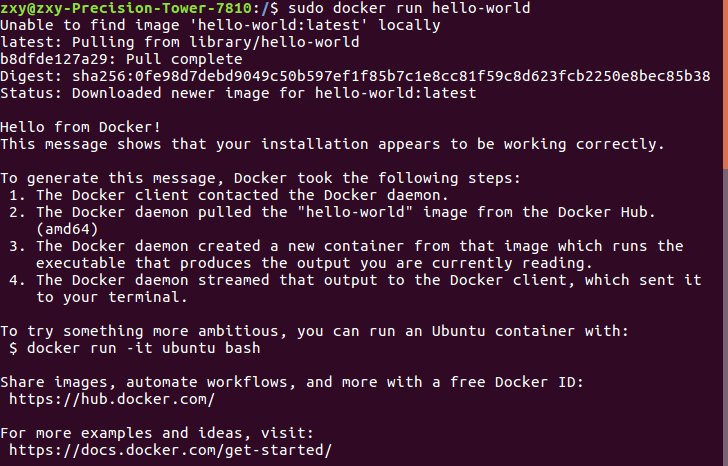Click the sha256 digest hash

coord(400,76)
